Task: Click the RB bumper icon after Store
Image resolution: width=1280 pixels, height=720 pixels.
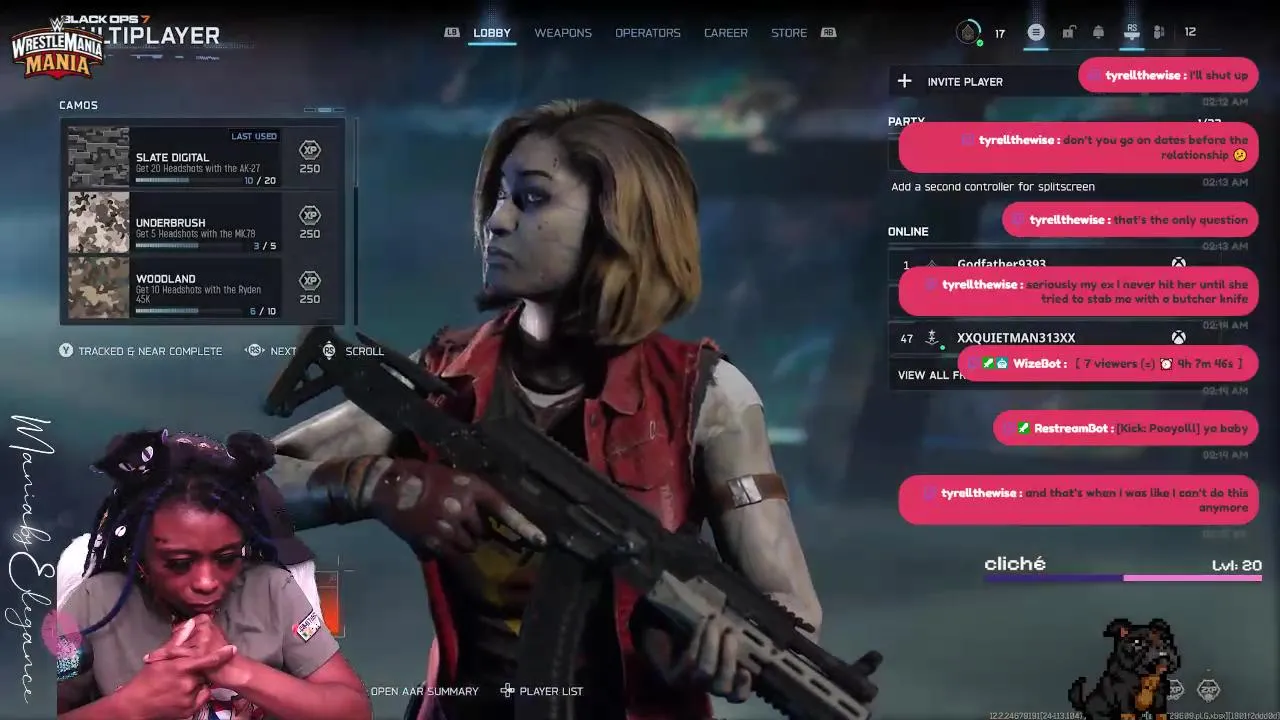Action: pyautogui.click(x=828, y=33)
